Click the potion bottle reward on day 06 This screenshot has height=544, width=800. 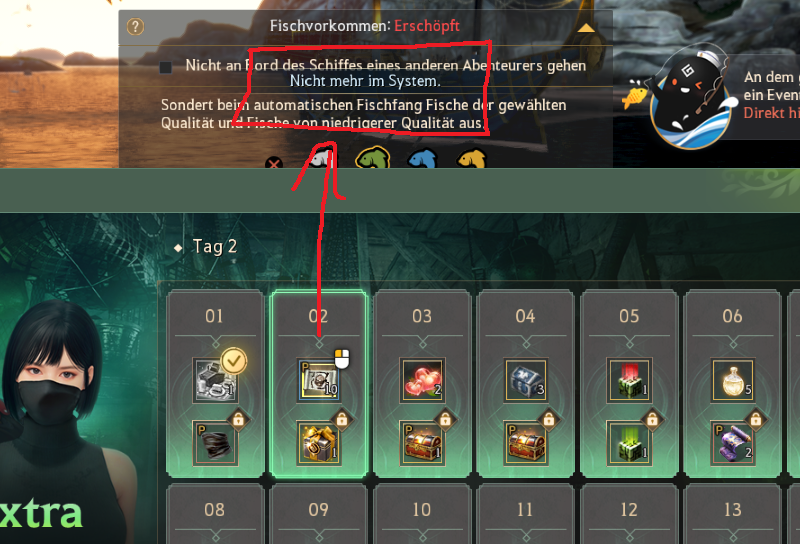coord(733,380)
